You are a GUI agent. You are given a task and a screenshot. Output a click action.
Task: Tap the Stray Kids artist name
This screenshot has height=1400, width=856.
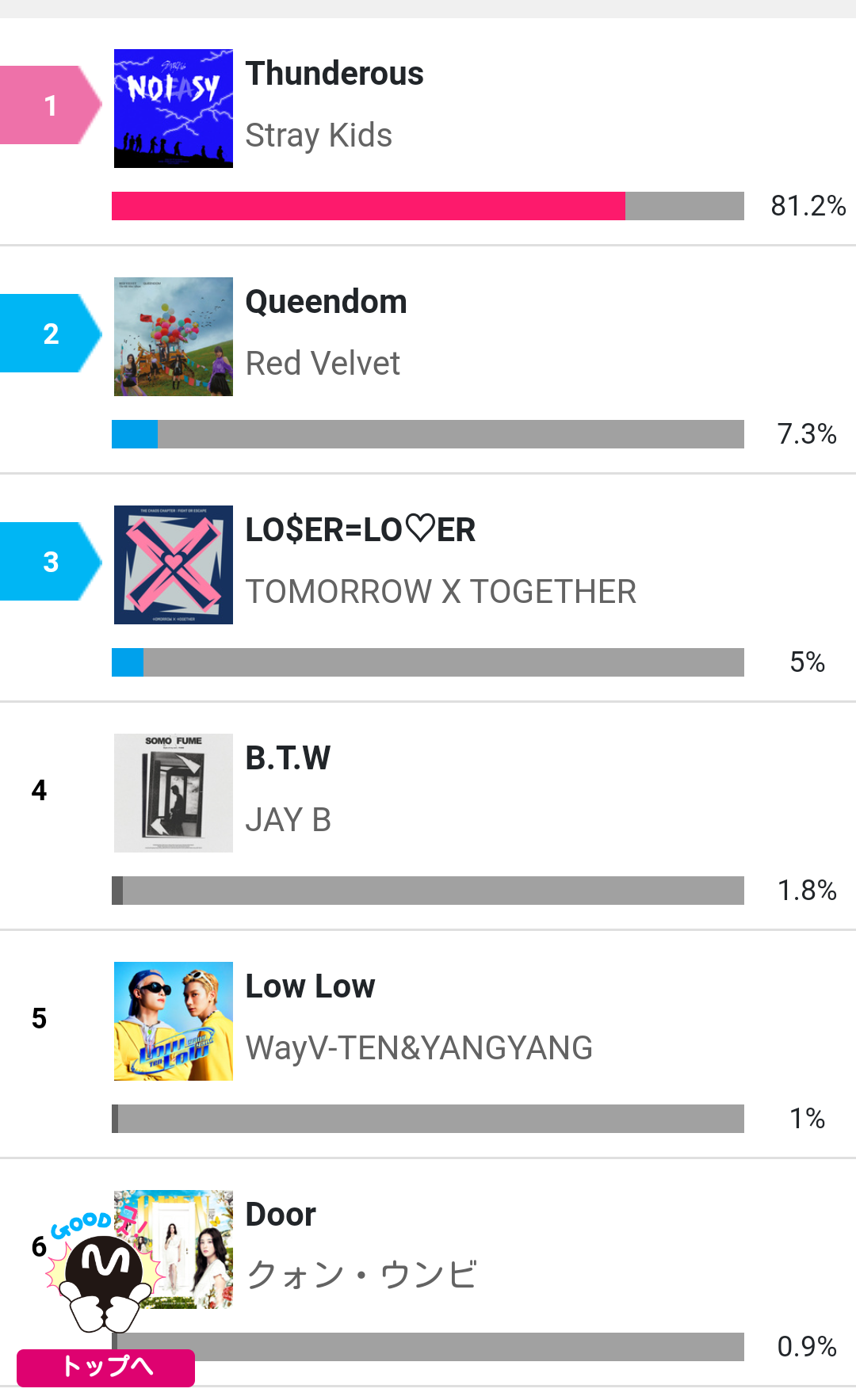(x=319, y=135)
